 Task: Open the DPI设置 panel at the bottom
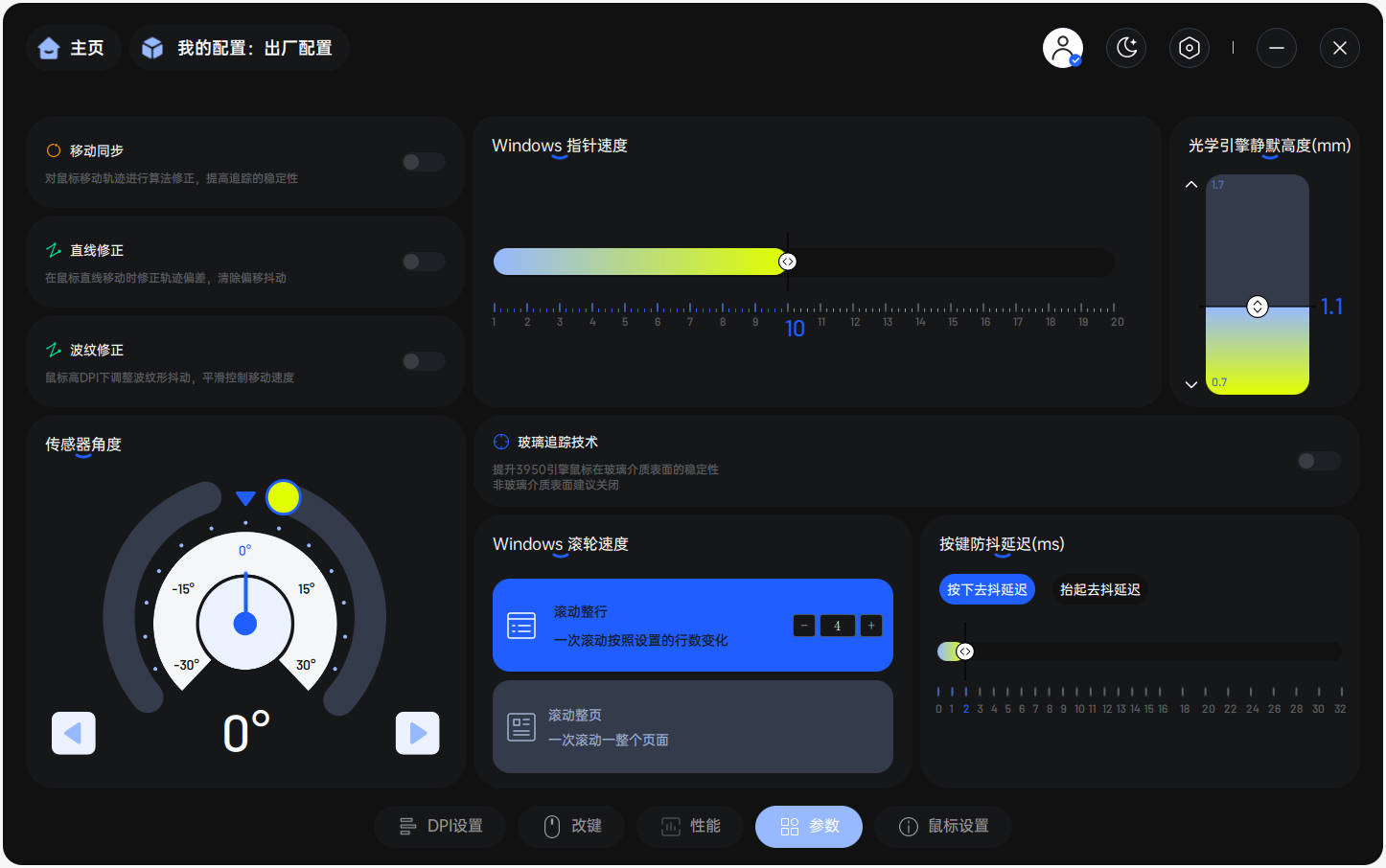point(440,826)
